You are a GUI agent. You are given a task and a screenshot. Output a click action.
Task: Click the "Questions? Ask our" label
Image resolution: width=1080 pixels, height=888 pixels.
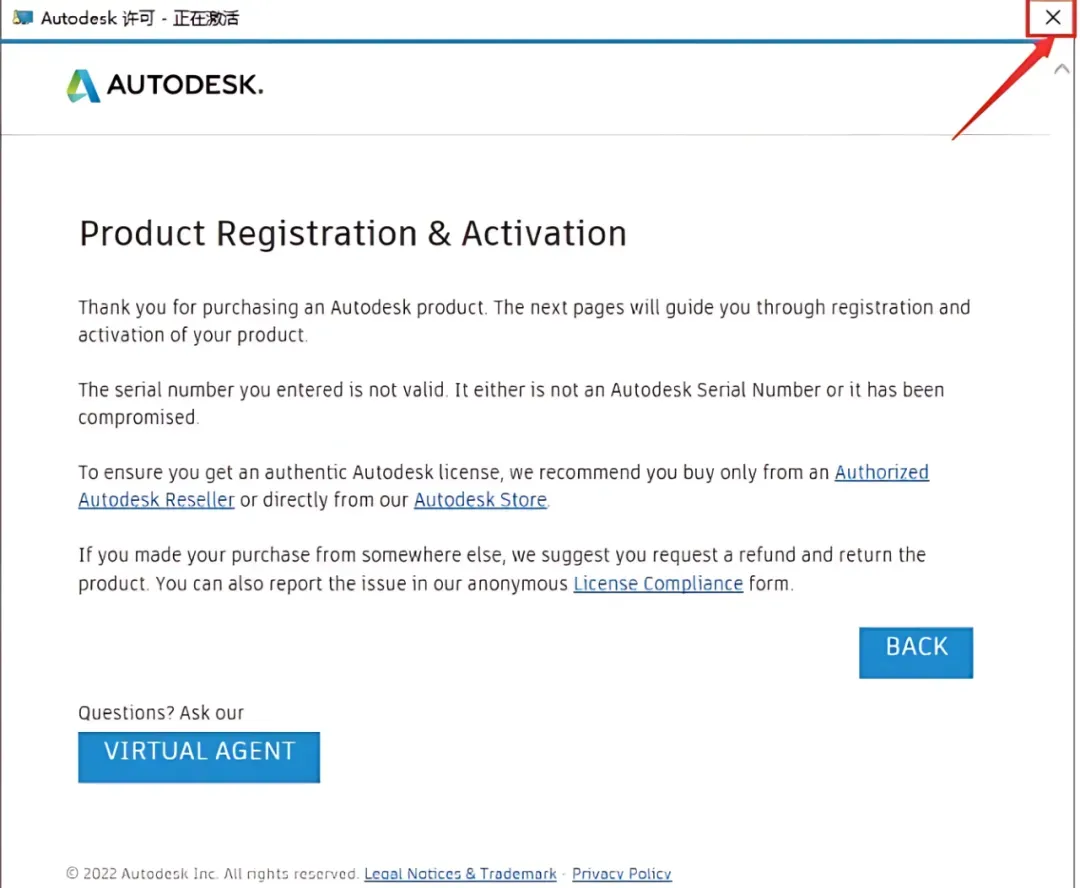click(x=161, y=713)
